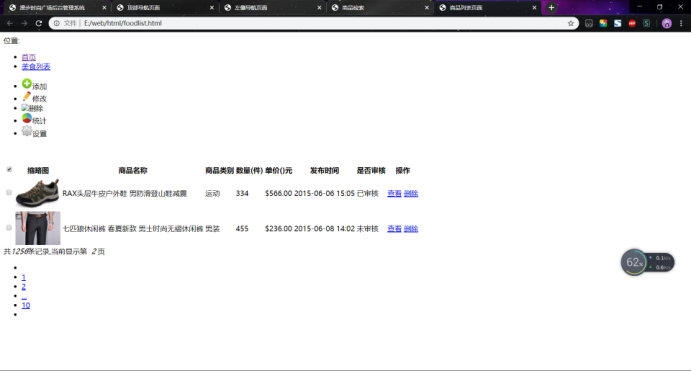
Task: Open the red ABP extension icon
Action: (x=632, y=23)
